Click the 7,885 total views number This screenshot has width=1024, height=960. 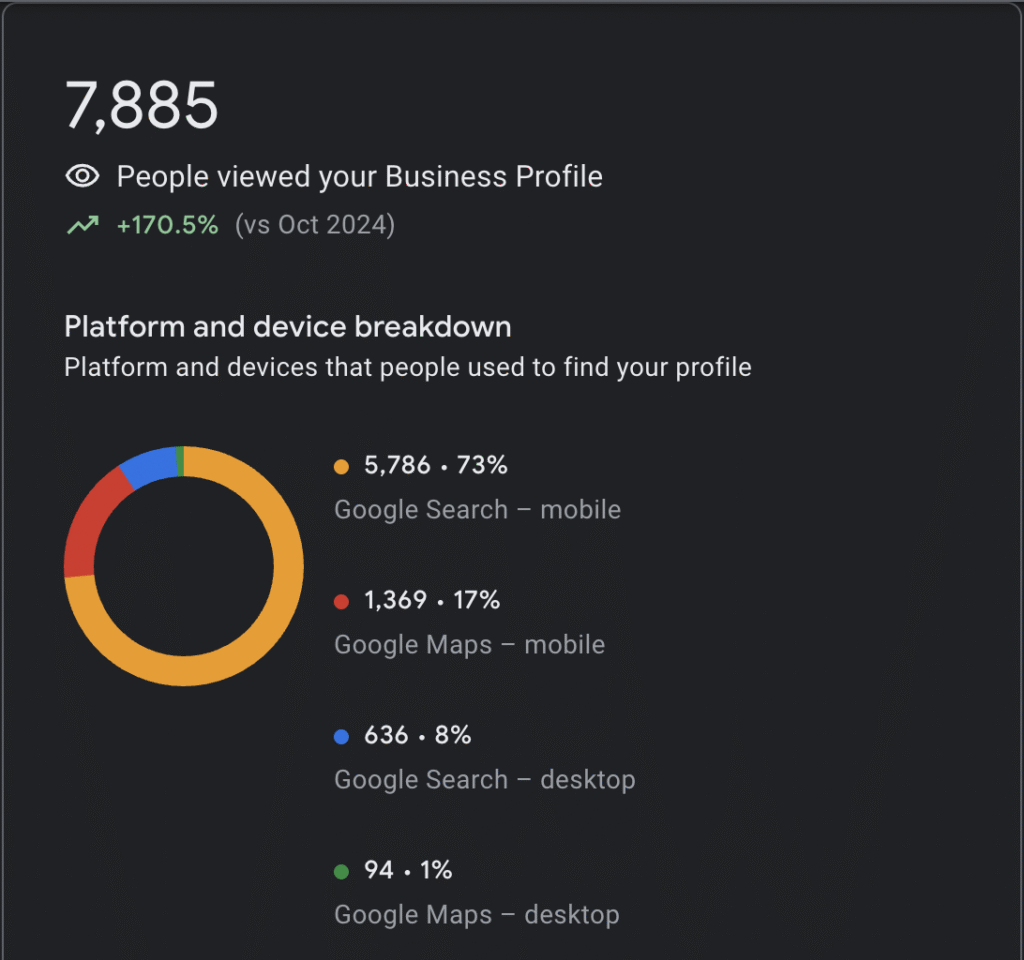(141, 106)
